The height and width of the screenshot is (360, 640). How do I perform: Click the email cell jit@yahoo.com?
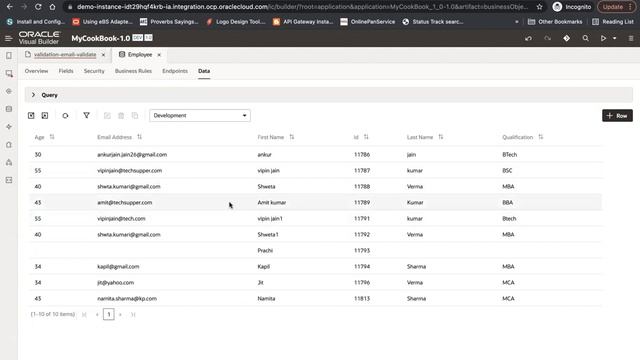coord(116,282)
